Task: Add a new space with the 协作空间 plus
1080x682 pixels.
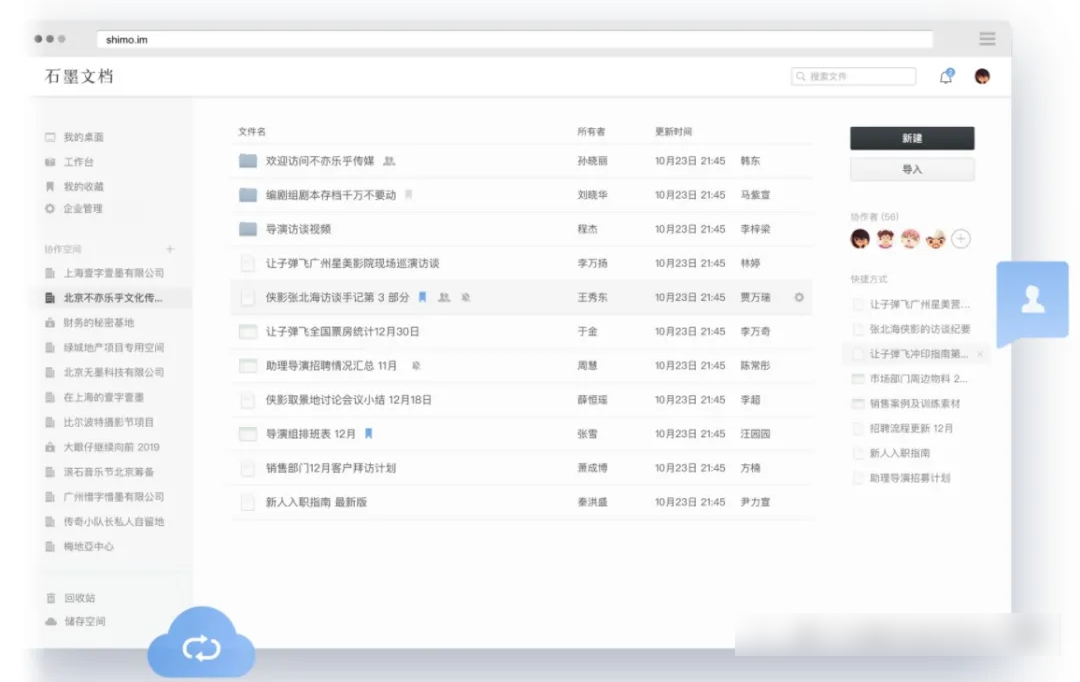Action: point(169,249)
